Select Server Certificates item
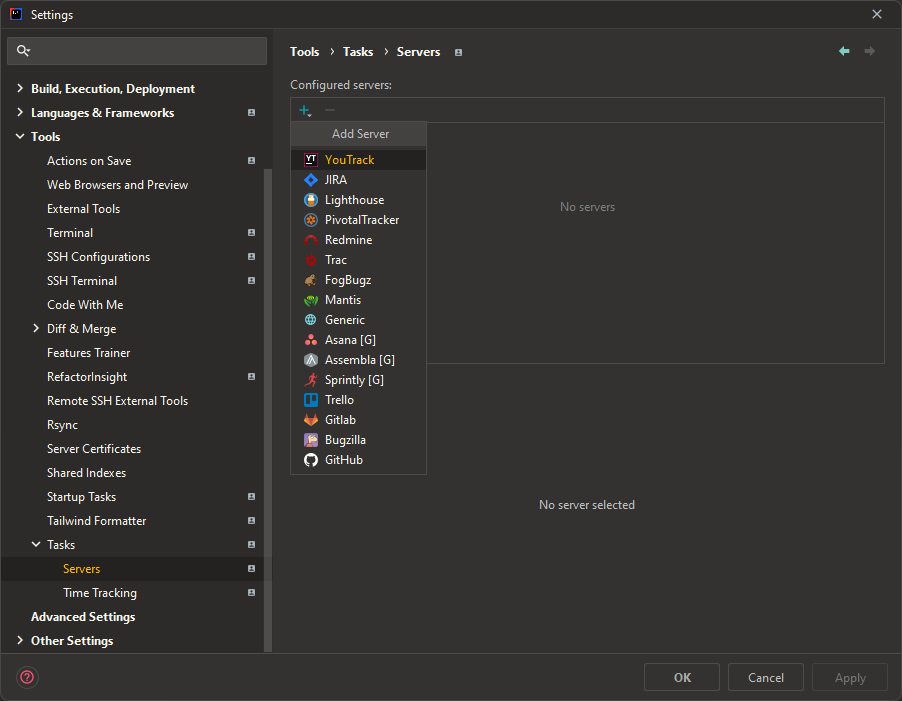Viewport: 902px width, 701px height. 94,449
